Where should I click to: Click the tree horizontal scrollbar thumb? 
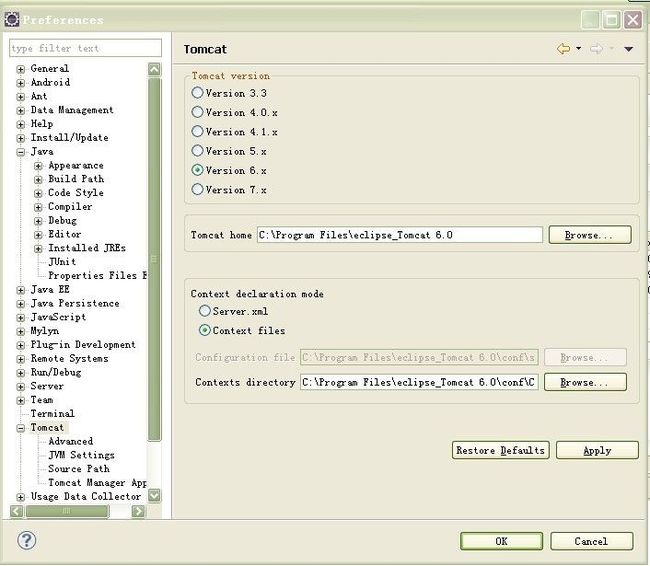pyautogui.click(x=67, y=511)
